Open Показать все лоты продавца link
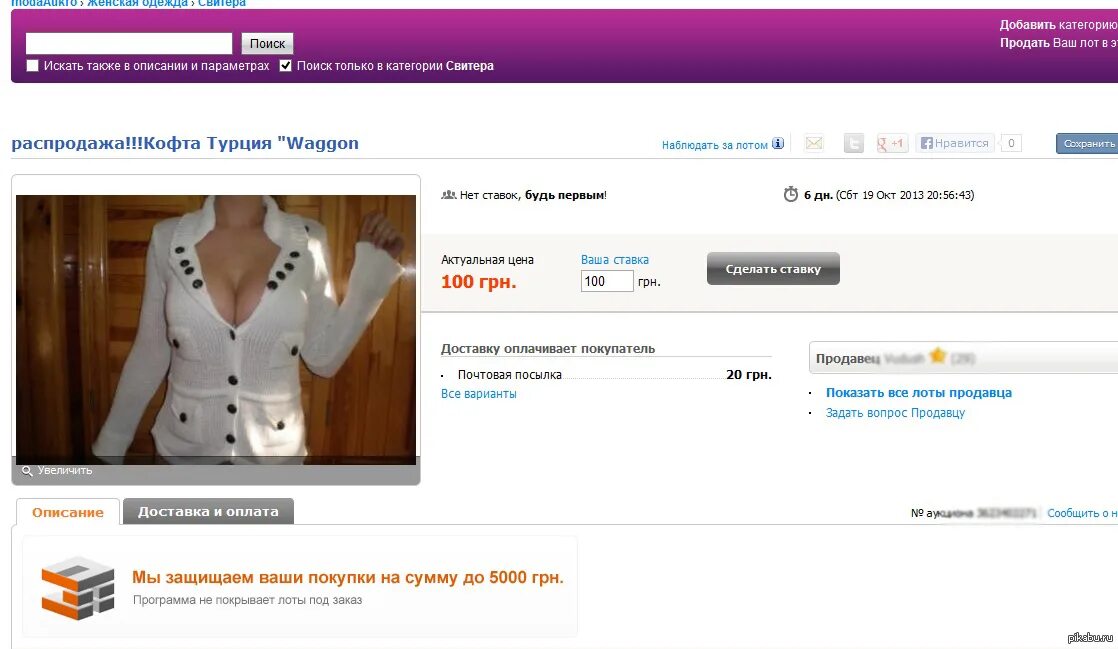Viewport: 1118px width, 649px height. [918, 392]
